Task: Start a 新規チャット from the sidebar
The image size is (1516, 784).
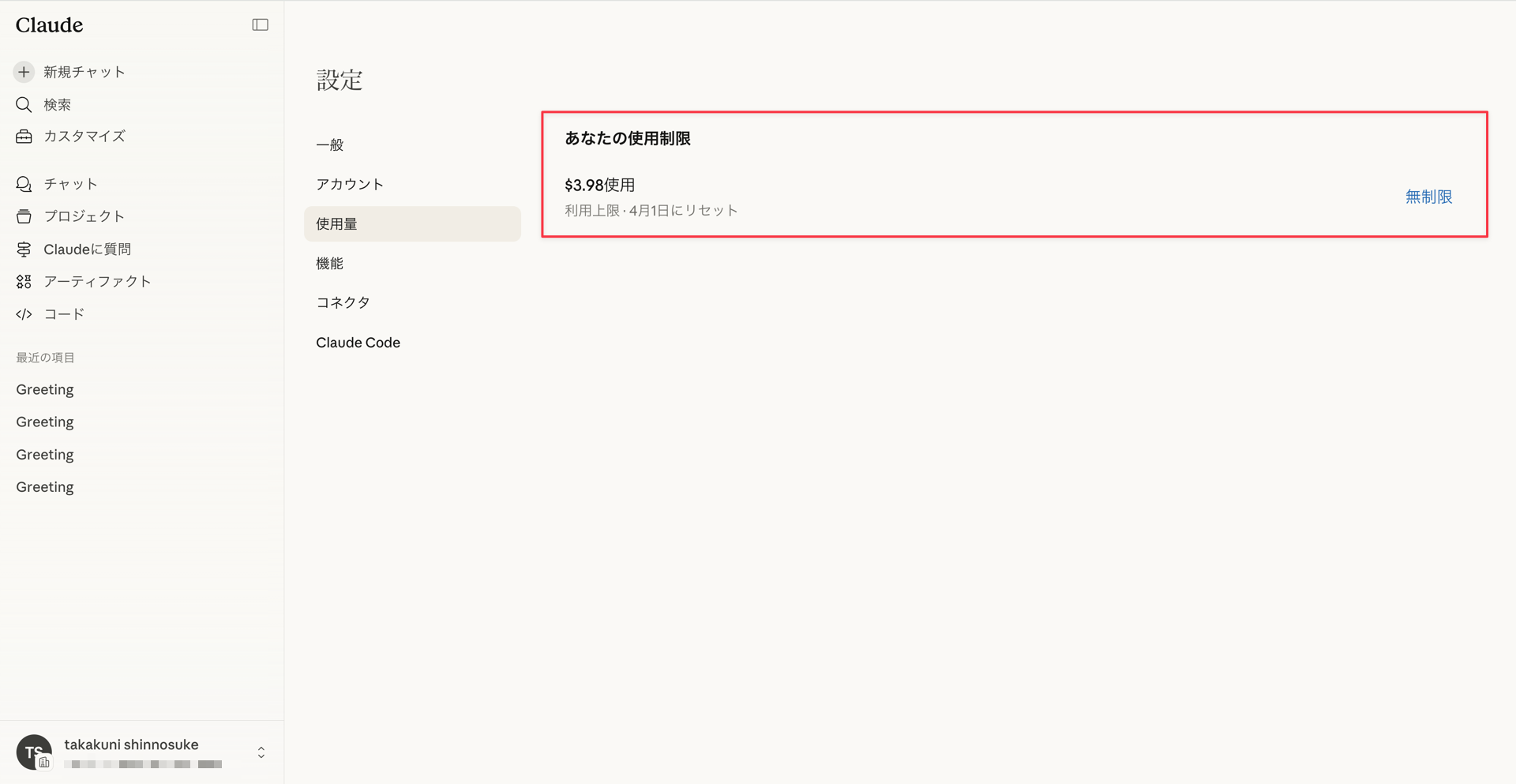Action: click(84, 72)
